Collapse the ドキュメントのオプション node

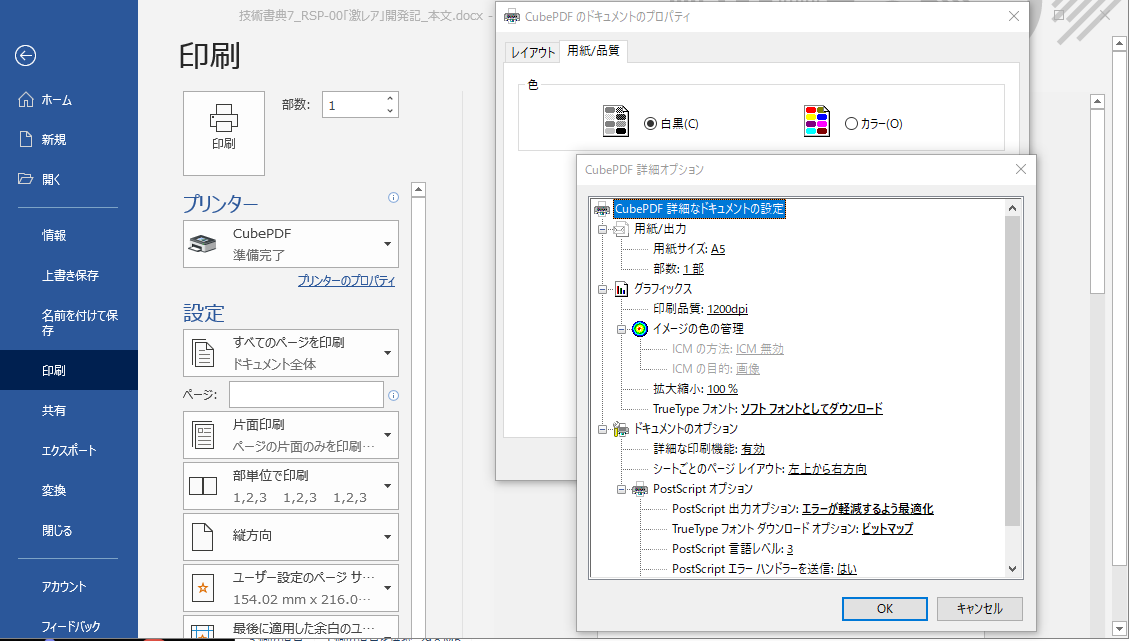[x=603, y=429]
